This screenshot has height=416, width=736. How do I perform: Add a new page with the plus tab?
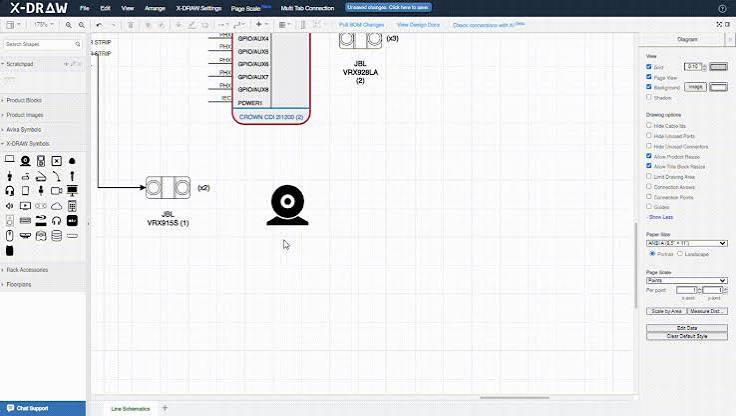click(165, 408)
